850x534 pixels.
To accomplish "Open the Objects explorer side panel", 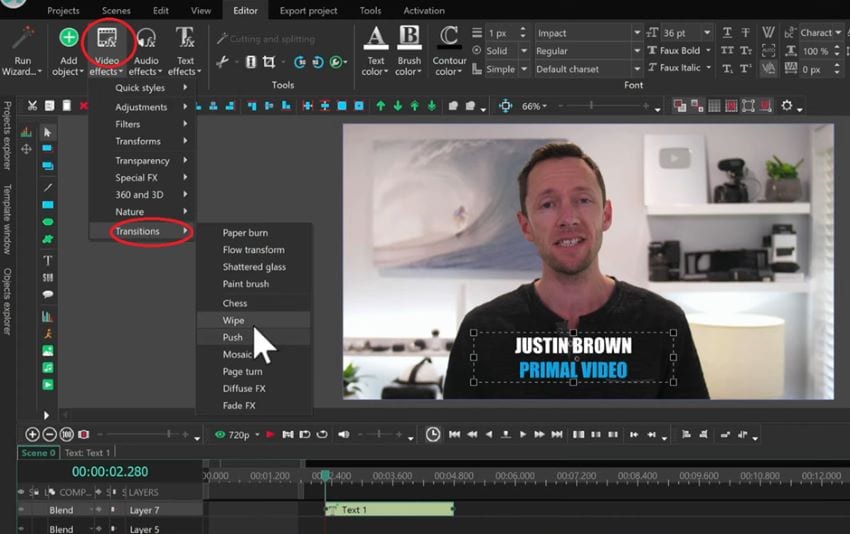I will 7,301.
